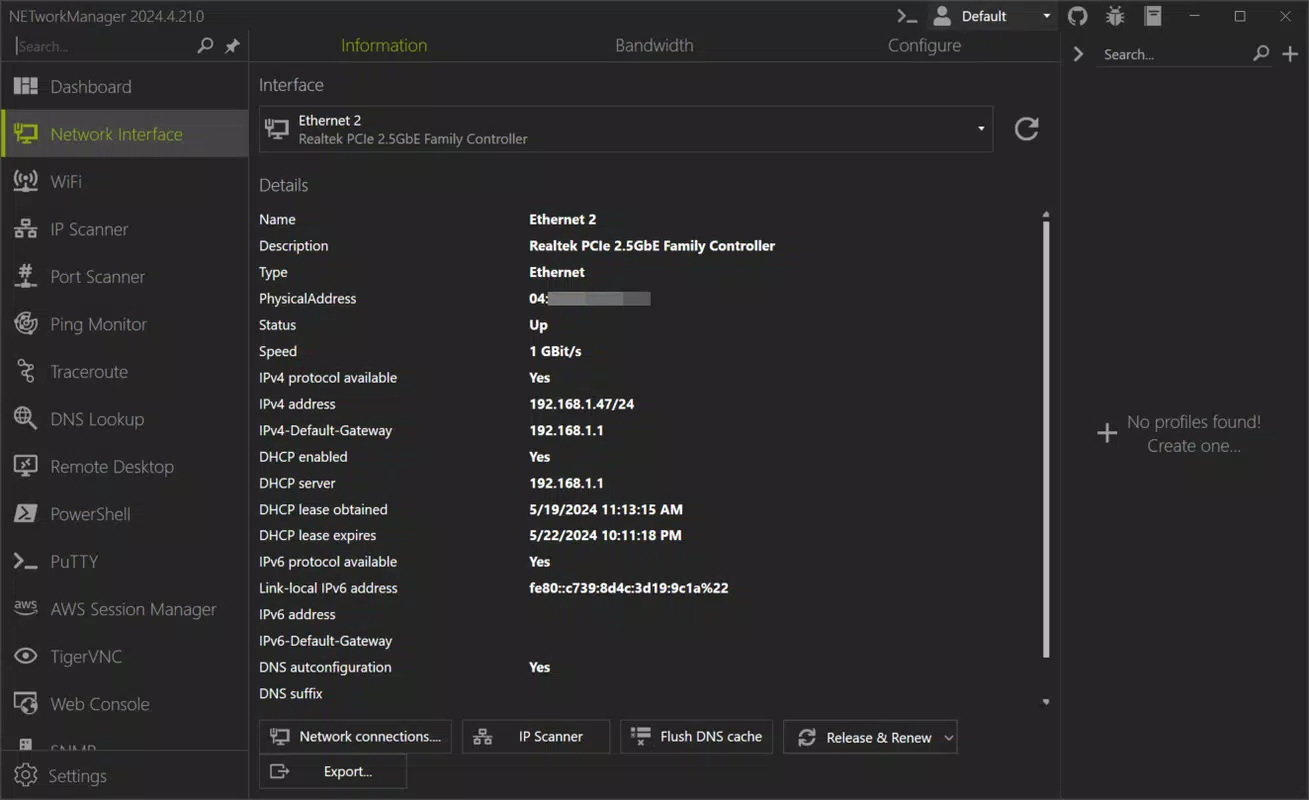1309x800 pixels.
Task: Select the Type value Ethernet
Action: (x=557, y=272)
